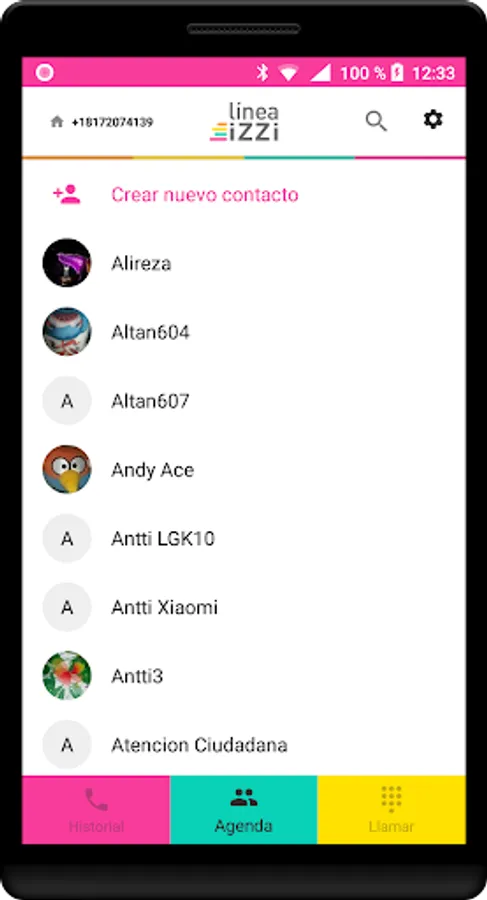Open Alireza's avatar photo
The height and width of the screenshot is (900, 487).
click(x=67, y=263)
